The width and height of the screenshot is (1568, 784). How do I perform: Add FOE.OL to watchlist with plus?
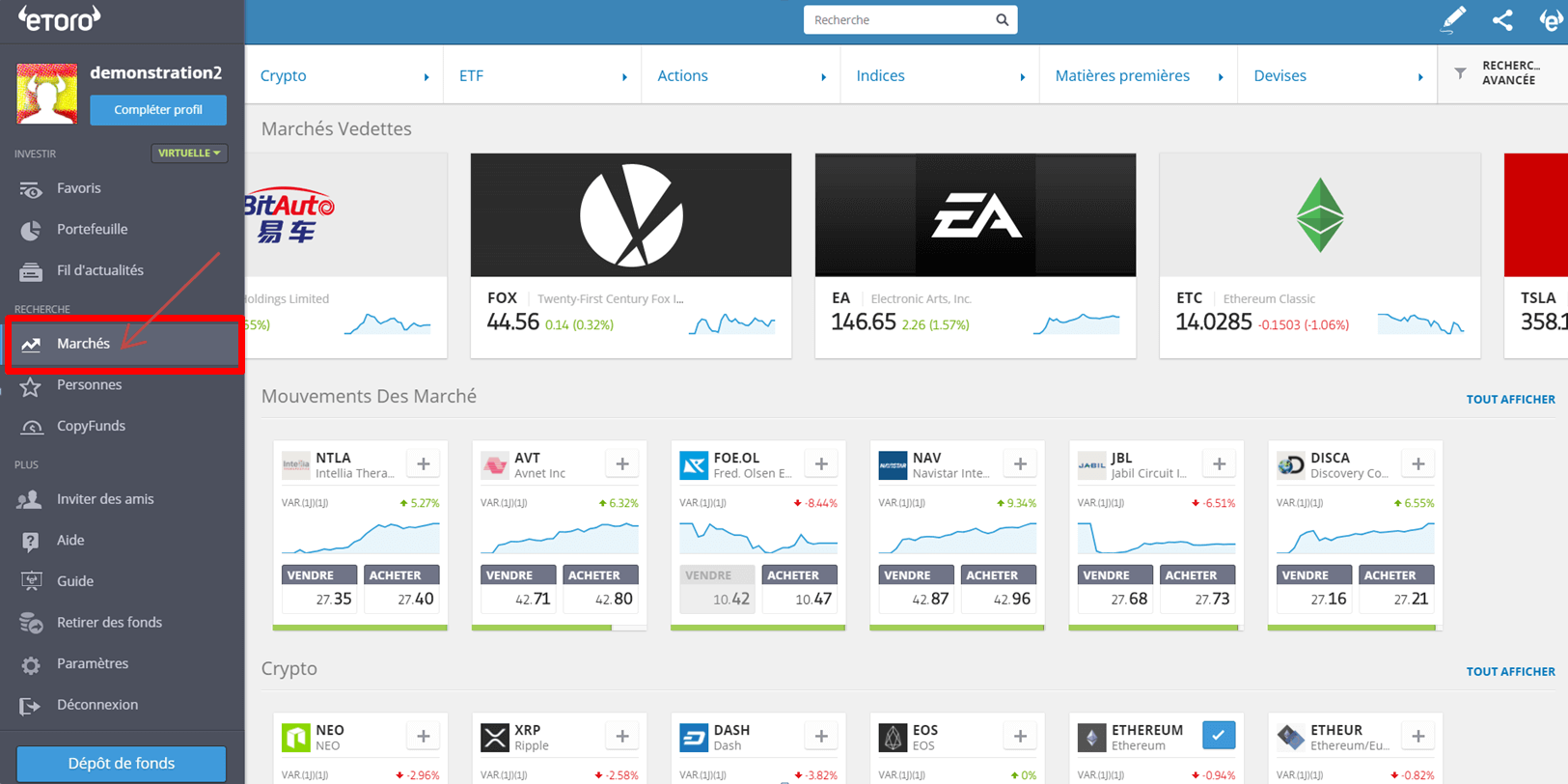point(821,464)
